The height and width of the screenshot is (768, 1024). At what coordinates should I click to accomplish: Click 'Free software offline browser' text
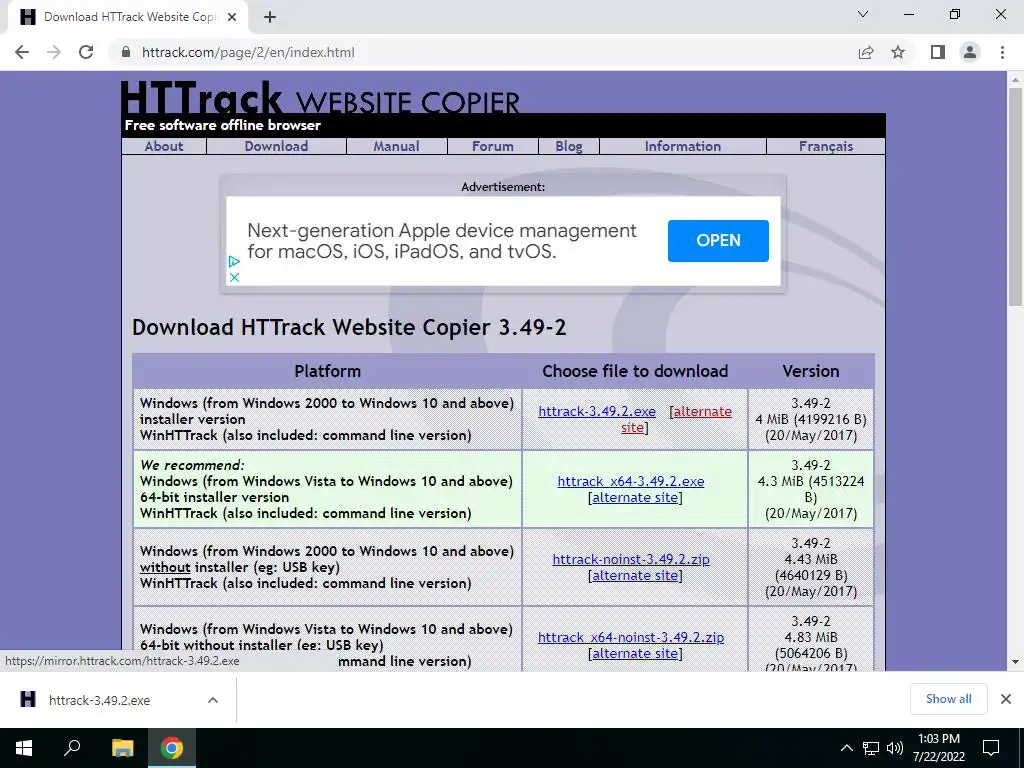[223, 125]
